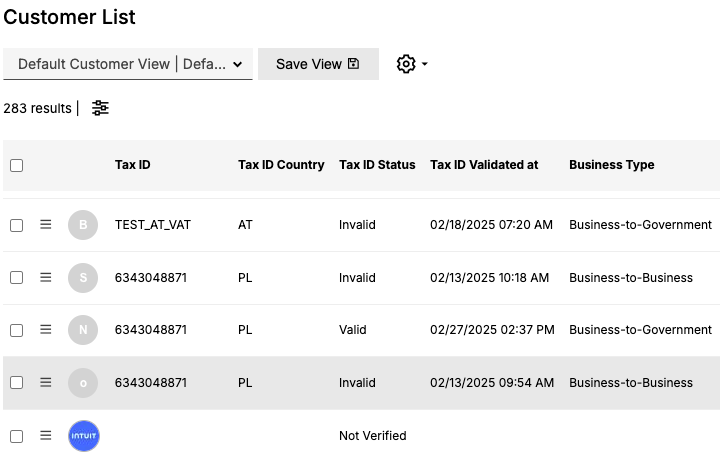Open the row with 02/27/2025 02:37 PM

tap(361, 330)
